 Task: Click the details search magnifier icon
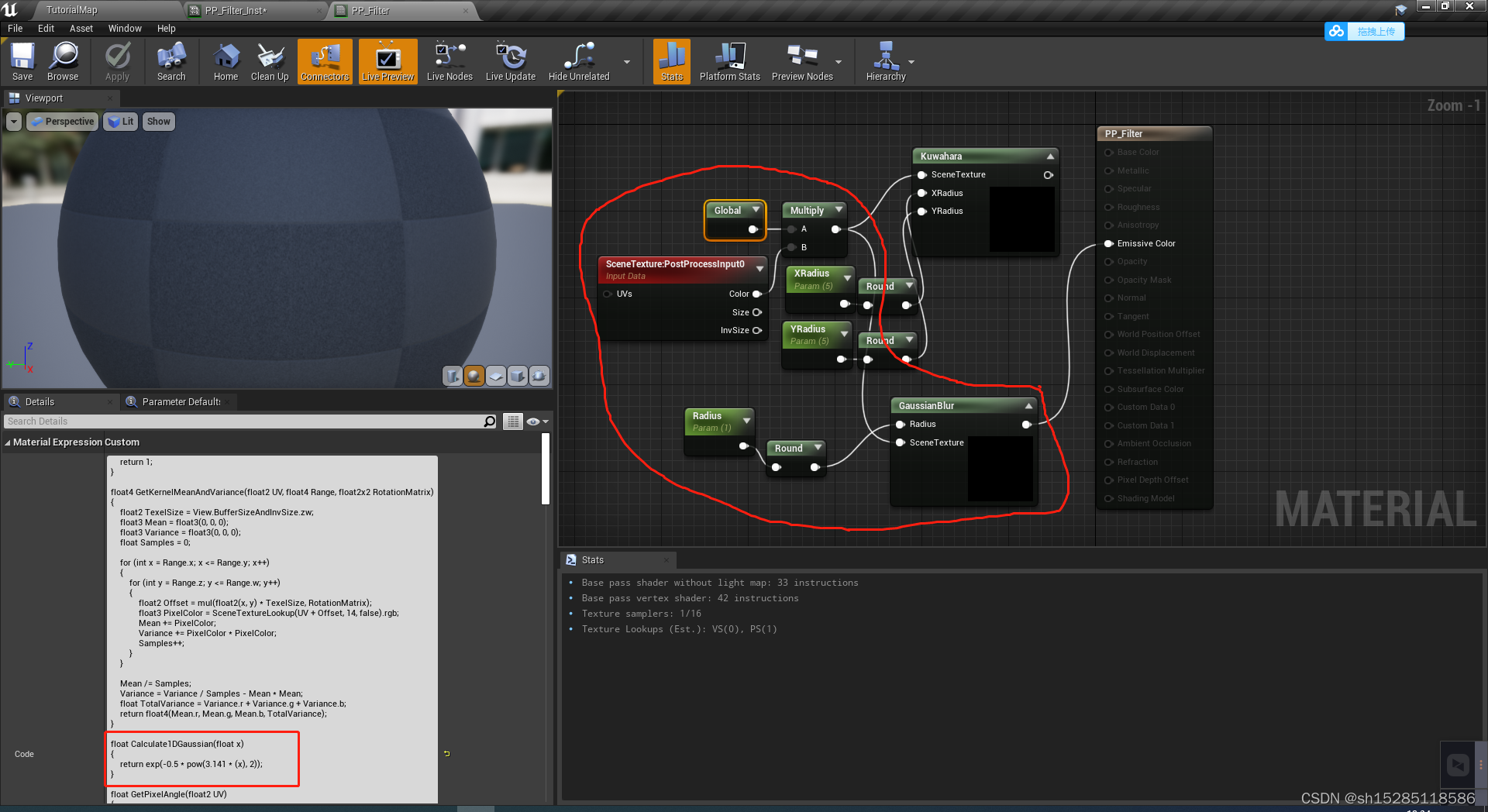tap(490, 421)
